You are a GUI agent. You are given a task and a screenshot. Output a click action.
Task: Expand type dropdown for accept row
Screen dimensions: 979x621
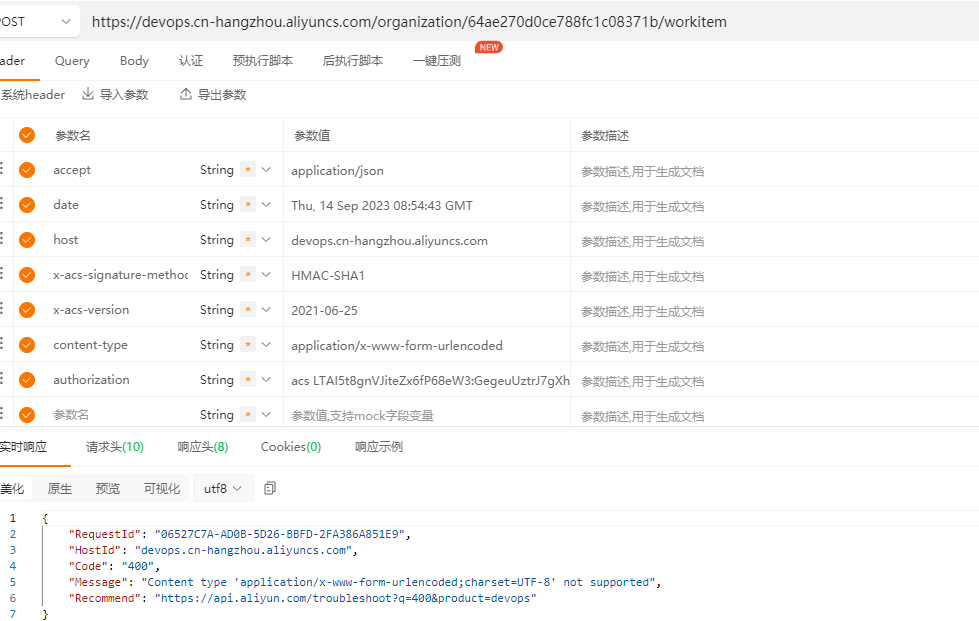266,170
